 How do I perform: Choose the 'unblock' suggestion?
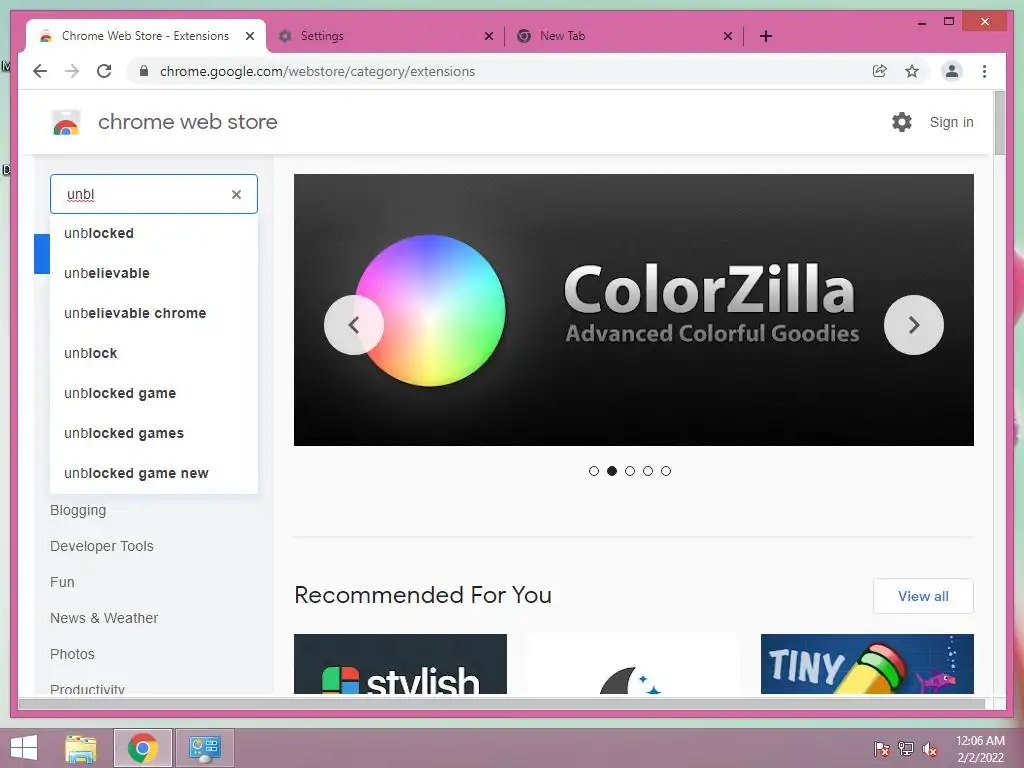pyautogui.click(x=154, y=353)
